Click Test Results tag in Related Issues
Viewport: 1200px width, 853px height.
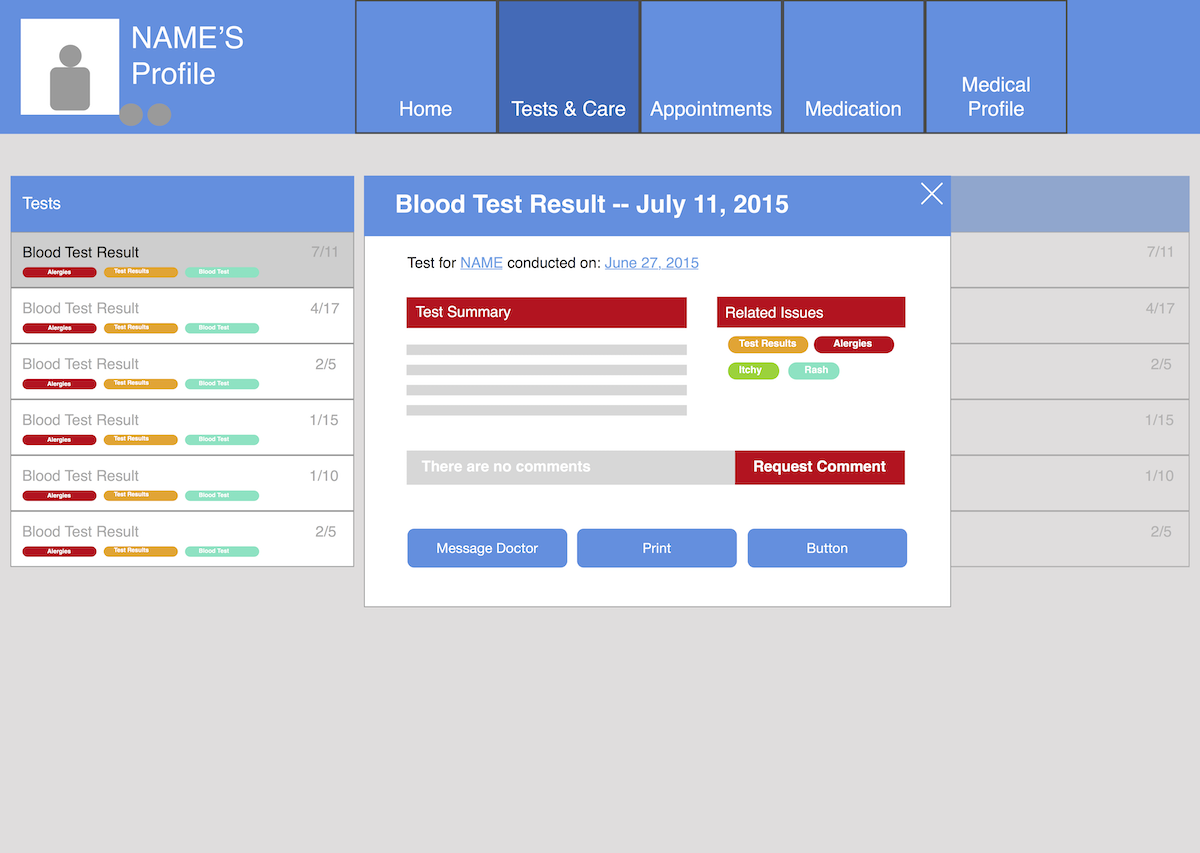(767, 344)
